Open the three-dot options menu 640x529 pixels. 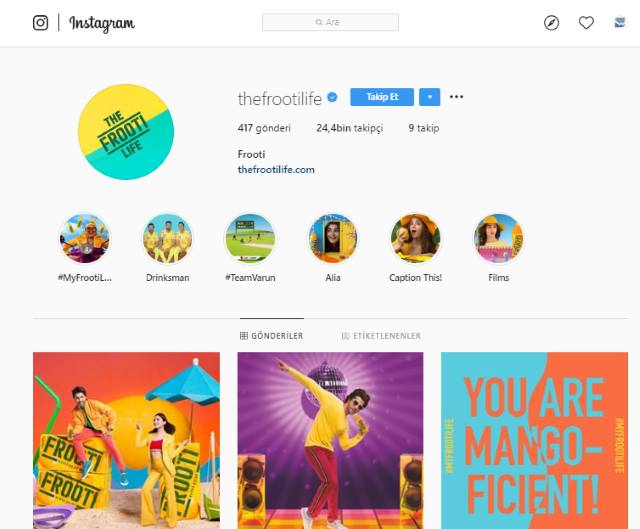click(x=456, y=97)
